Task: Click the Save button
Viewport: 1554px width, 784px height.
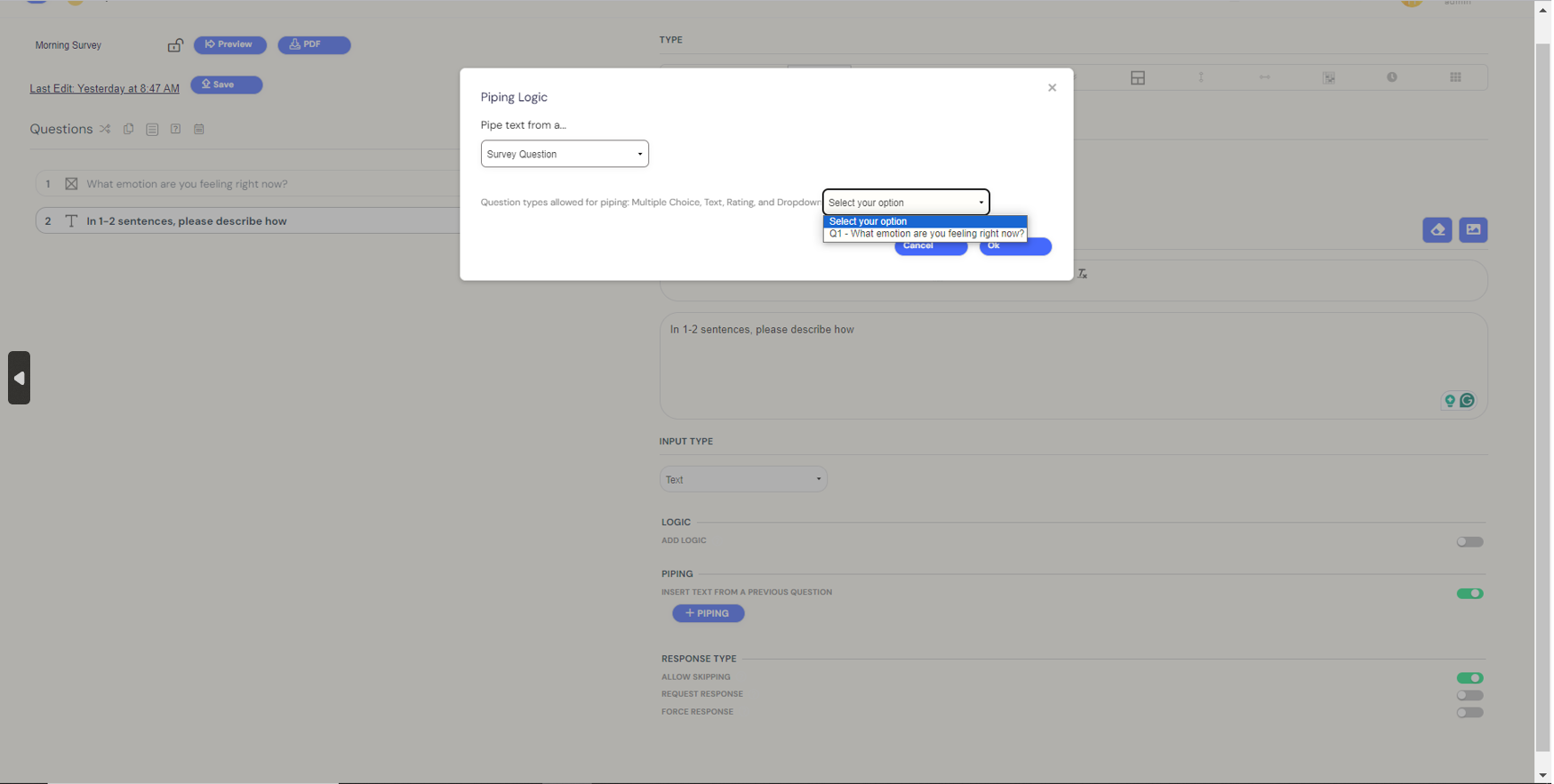Action: [x=226, y=84]
